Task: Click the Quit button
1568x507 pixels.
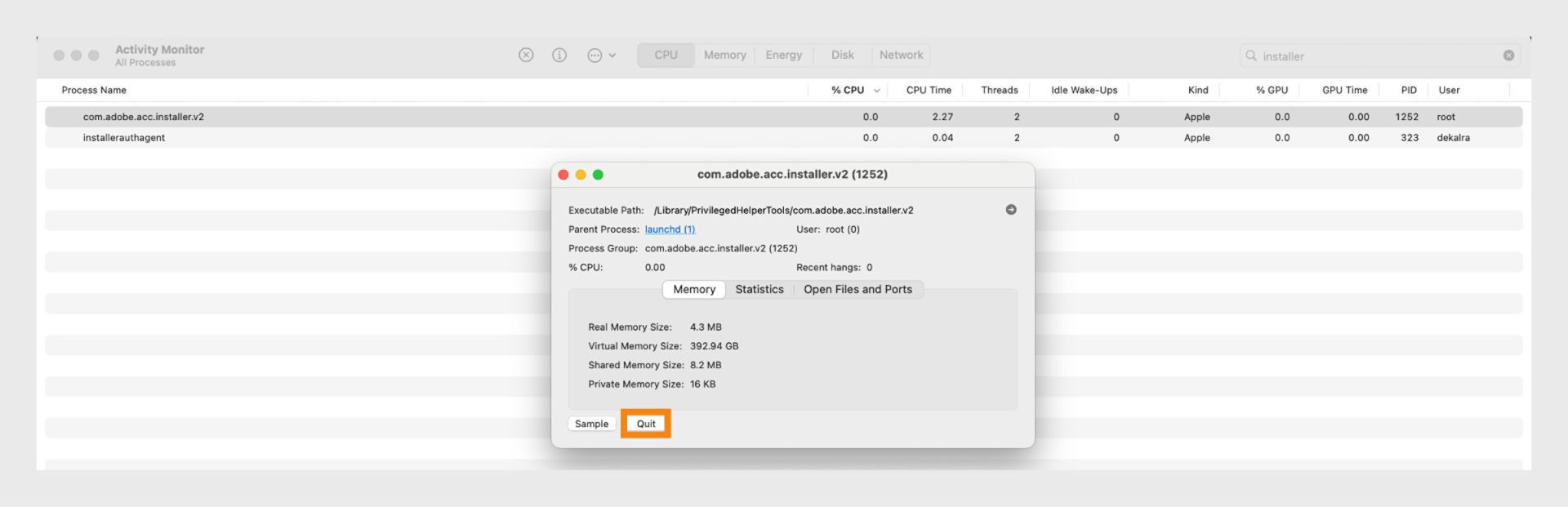Action: pos(646,424)
